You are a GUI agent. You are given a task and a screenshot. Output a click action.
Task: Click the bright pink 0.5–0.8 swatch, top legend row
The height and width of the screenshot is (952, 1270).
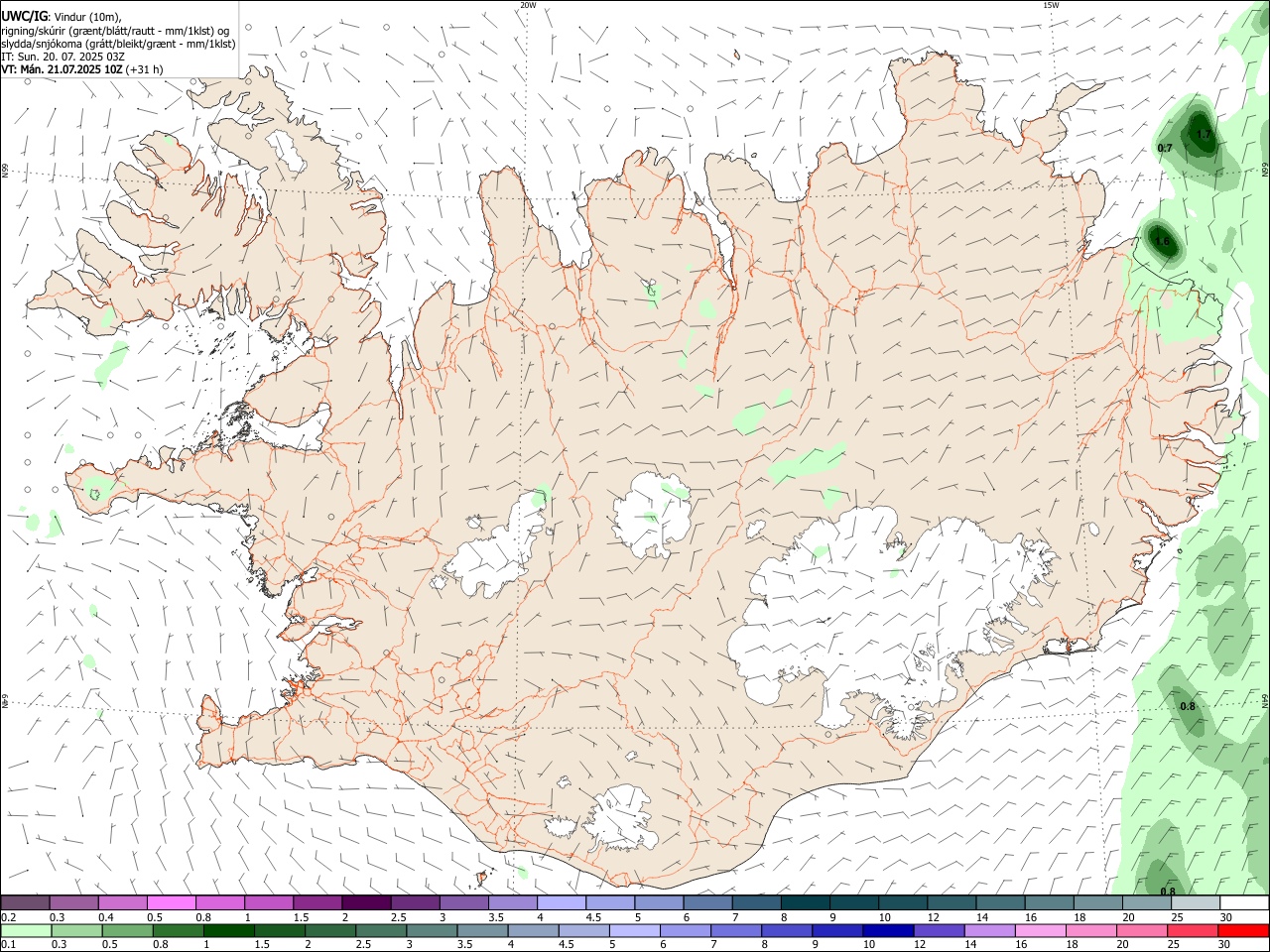[171, 902]
